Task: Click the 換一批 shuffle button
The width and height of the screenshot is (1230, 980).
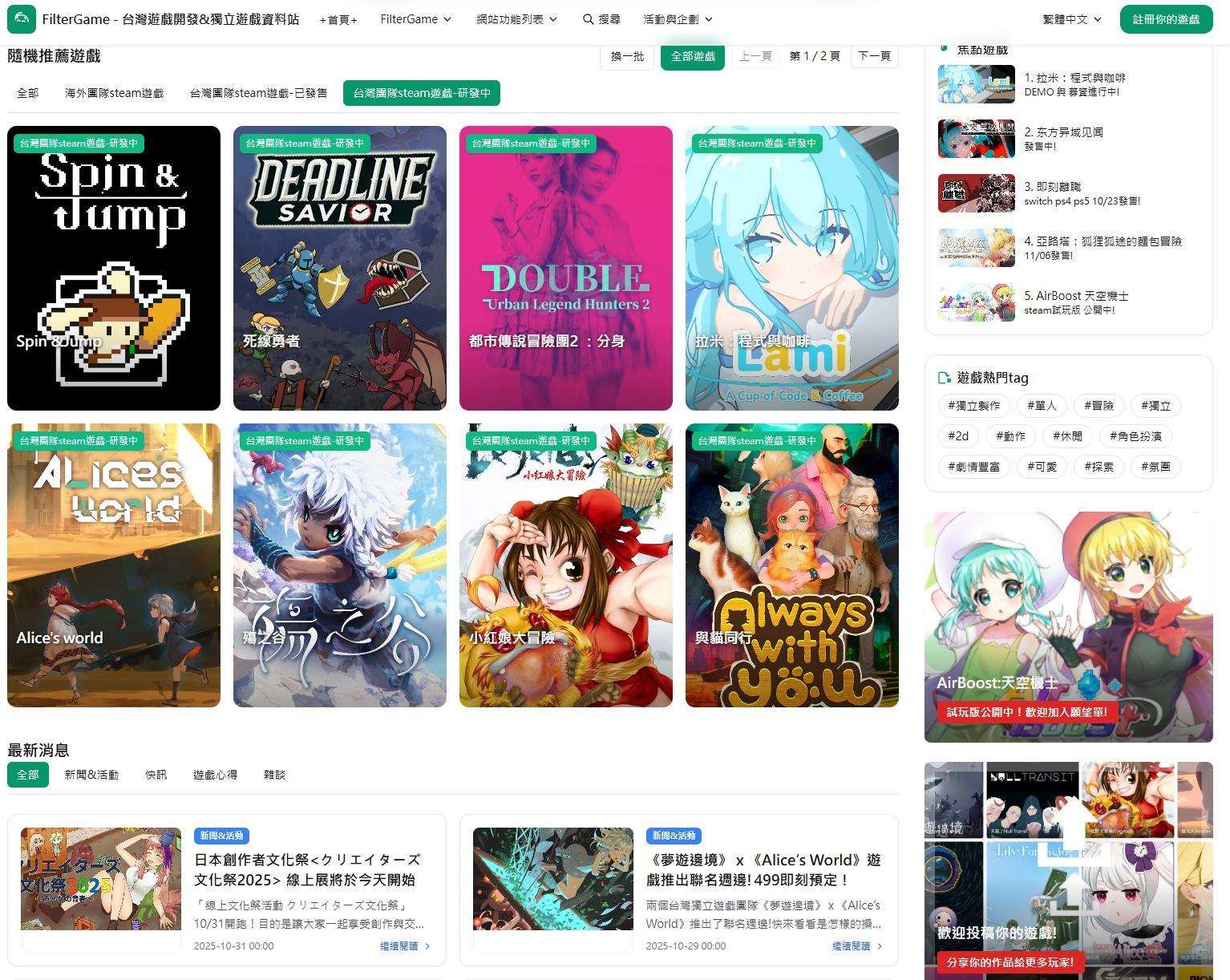Action: [627, 56]
